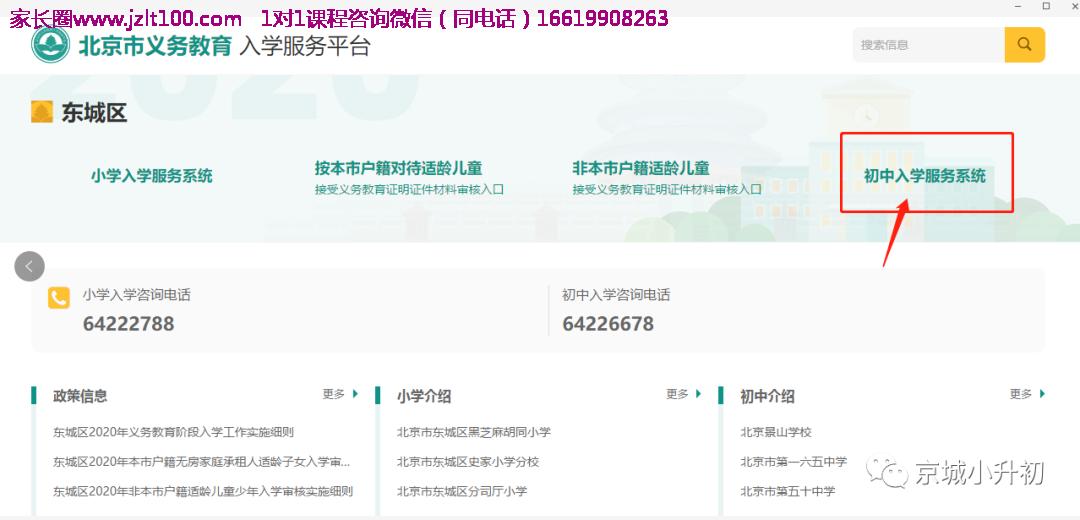This screenshot has height=520, width=1080.
Task: Click the 小学入学咨询电话 label
Action: click(136, 295)
